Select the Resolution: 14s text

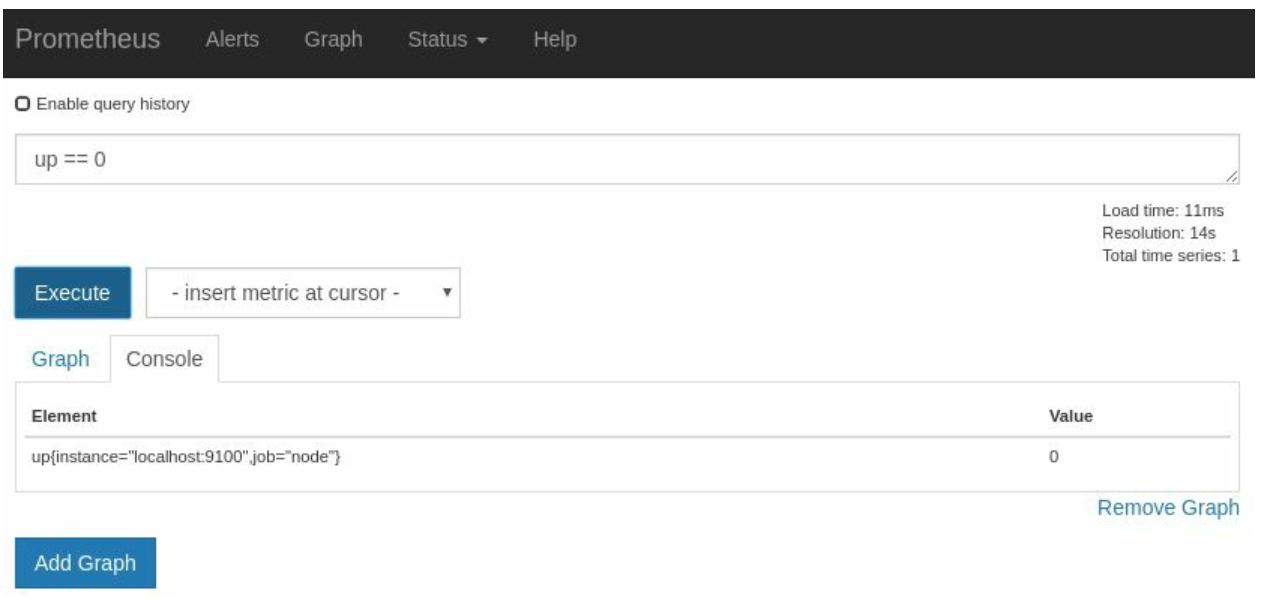(x=1159, y=233)
